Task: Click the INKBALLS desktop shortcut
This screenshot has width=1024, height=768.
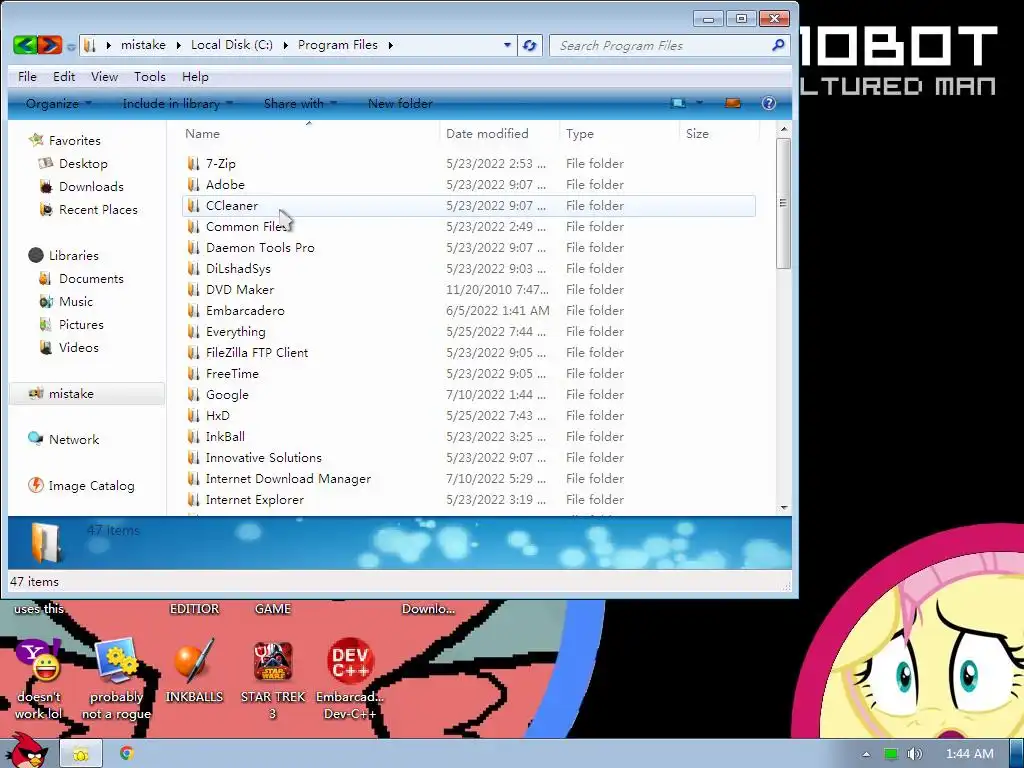Action: [194, 673]
